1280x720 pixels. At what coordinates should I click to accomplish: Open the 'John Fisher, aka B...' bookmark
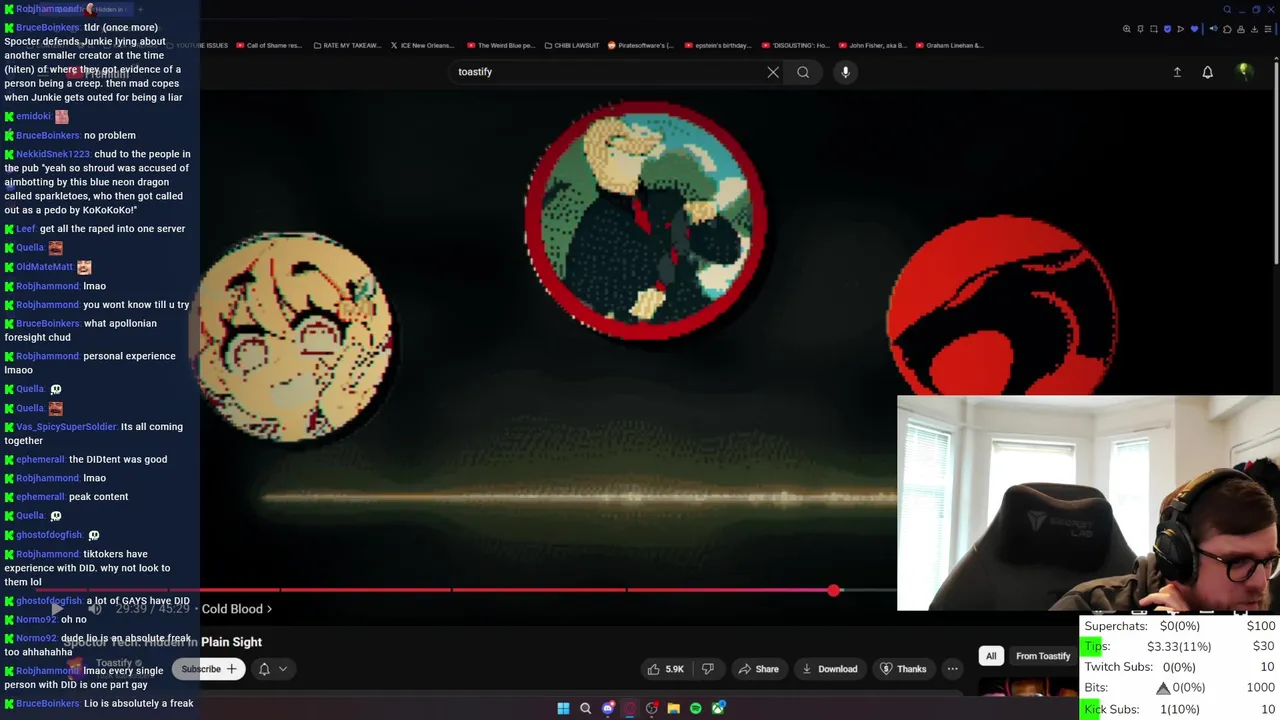point(872,45)
